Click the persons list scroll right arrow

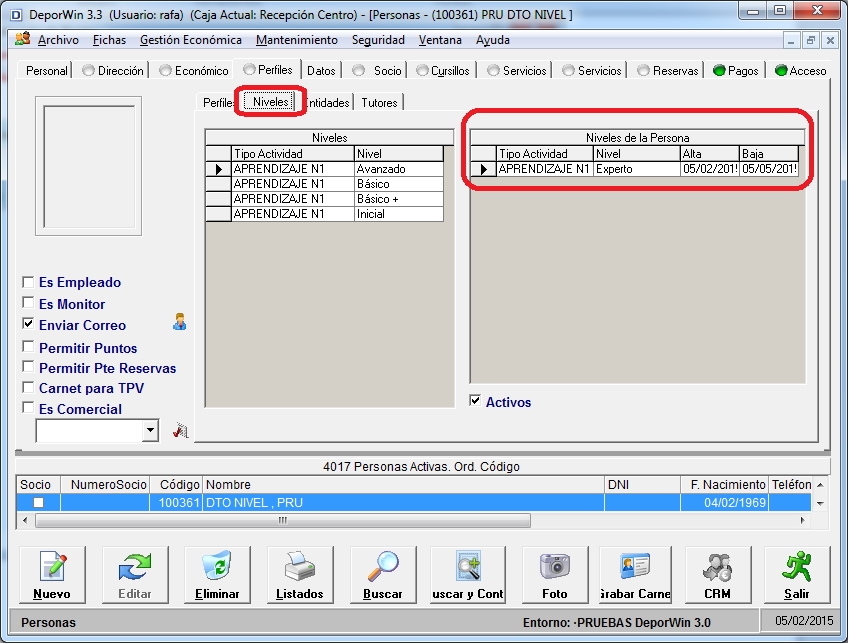[x=802, y=521]
